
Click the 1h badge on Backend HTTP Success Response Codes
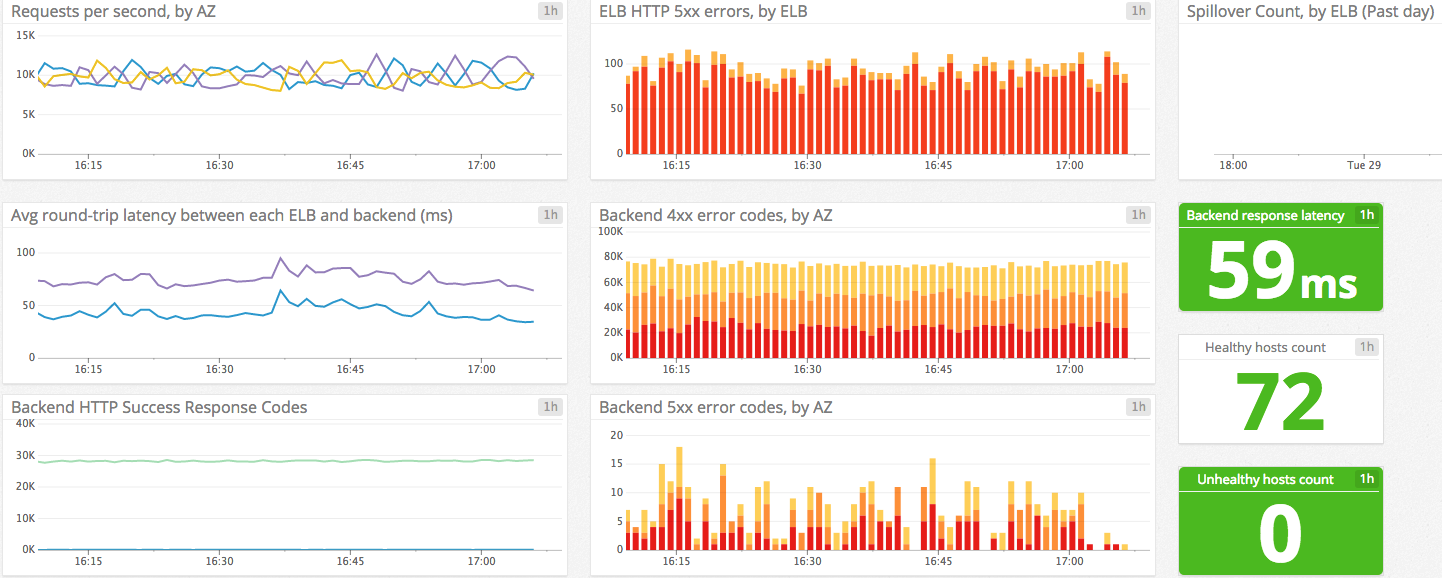548,407
